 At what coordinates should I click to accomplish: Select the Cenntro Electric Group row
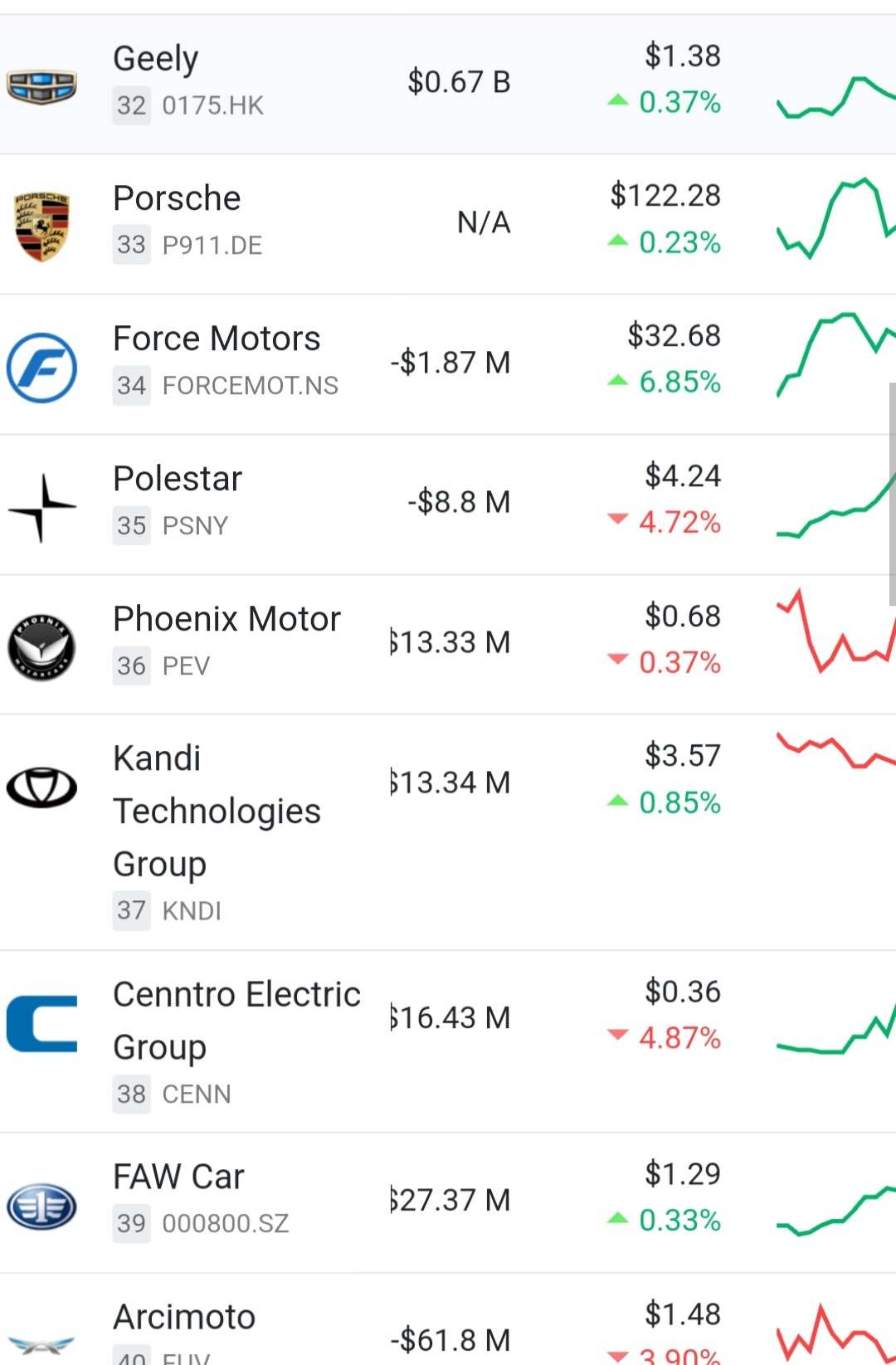tap(448, 1041)
